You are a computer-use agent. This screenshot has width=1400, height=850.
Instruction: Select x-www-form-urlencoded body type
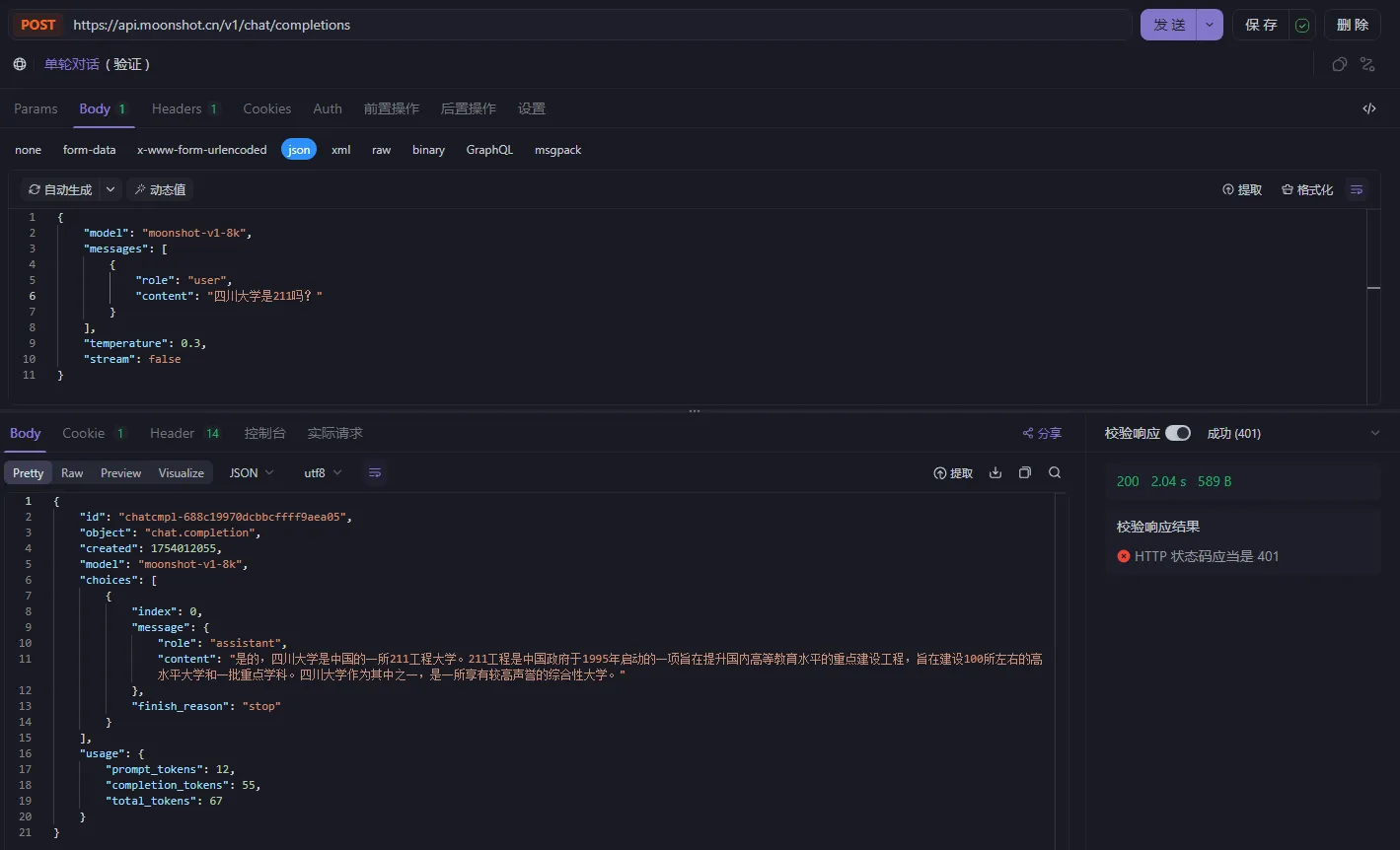tap(202, 150)
